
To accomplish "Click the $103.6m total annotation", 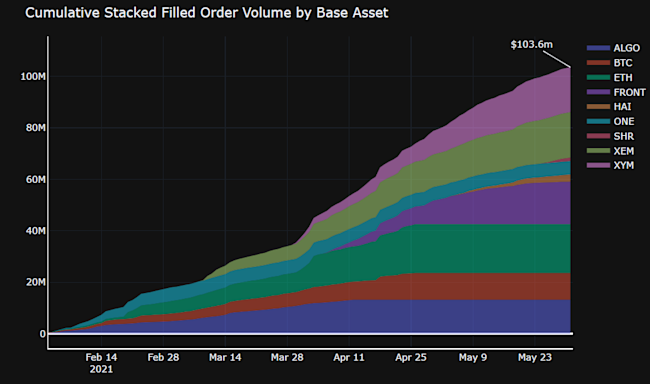I will pos(531,44).
